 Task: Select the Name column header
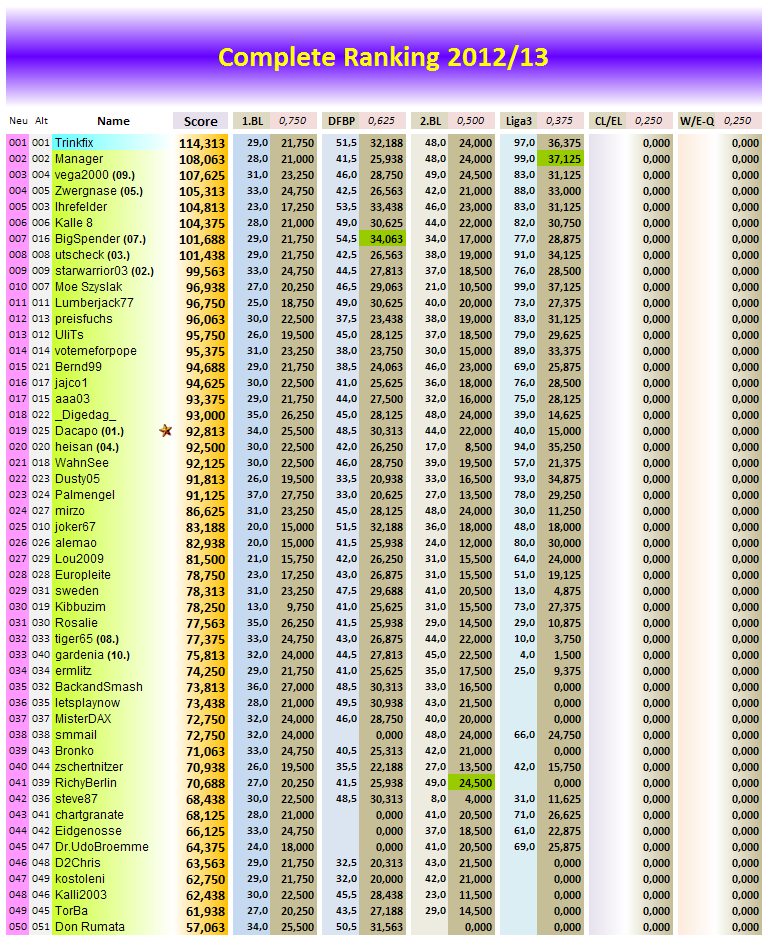tap(113, 121)
